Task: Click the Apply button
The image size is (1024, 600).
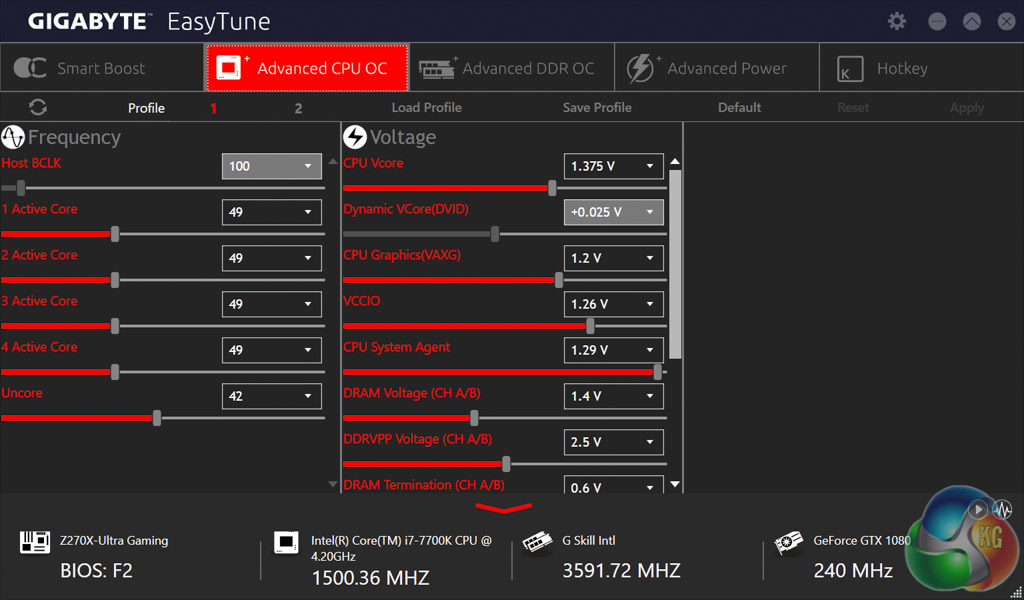Action: tap(967, 108)
